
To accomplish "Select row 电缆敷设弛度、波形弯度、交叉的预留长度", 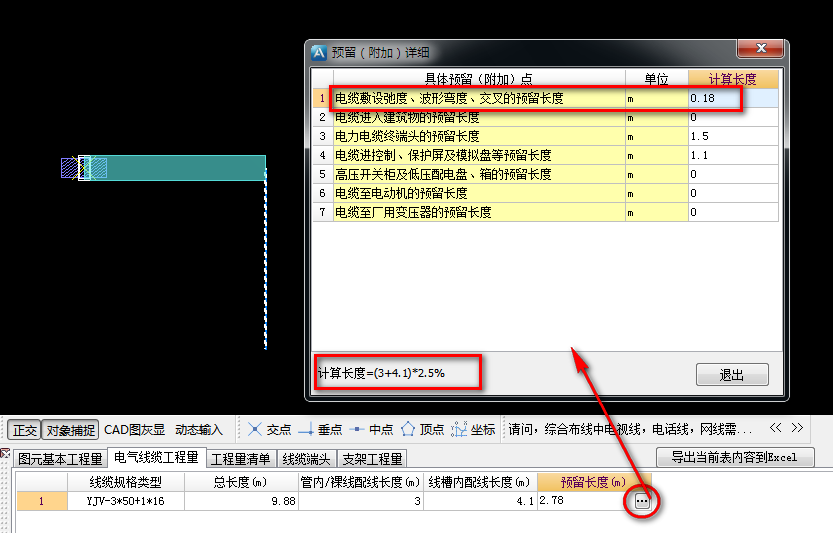I will point(546,98).
